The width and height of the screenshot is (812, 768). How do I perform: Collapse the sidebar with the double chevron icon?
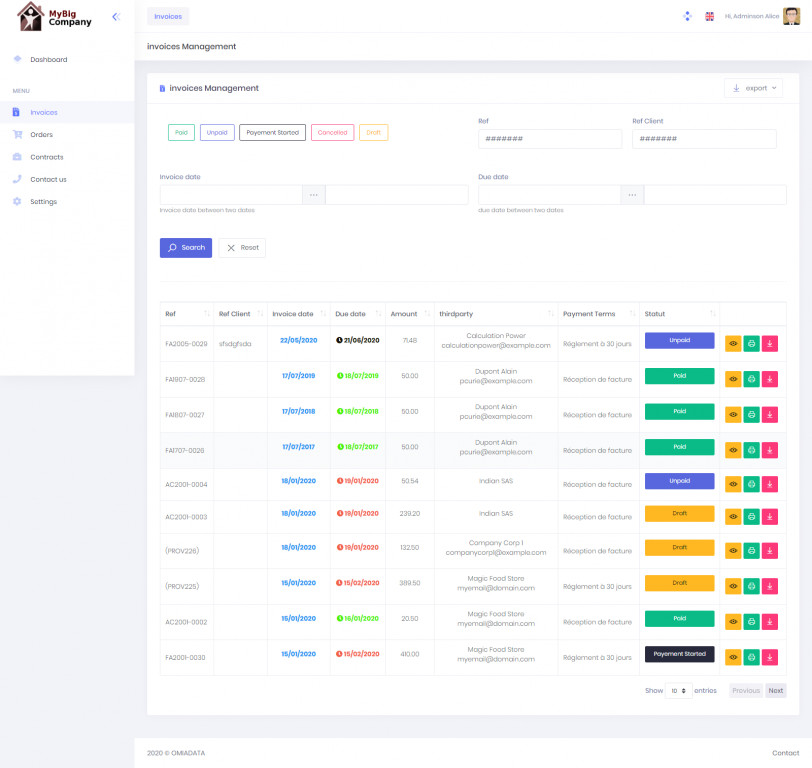[115, 17]
